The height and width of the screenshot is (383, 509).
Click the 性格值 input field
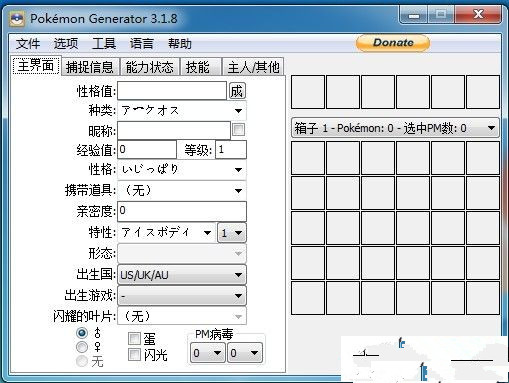pyautogui.click(x=172, y=91)
